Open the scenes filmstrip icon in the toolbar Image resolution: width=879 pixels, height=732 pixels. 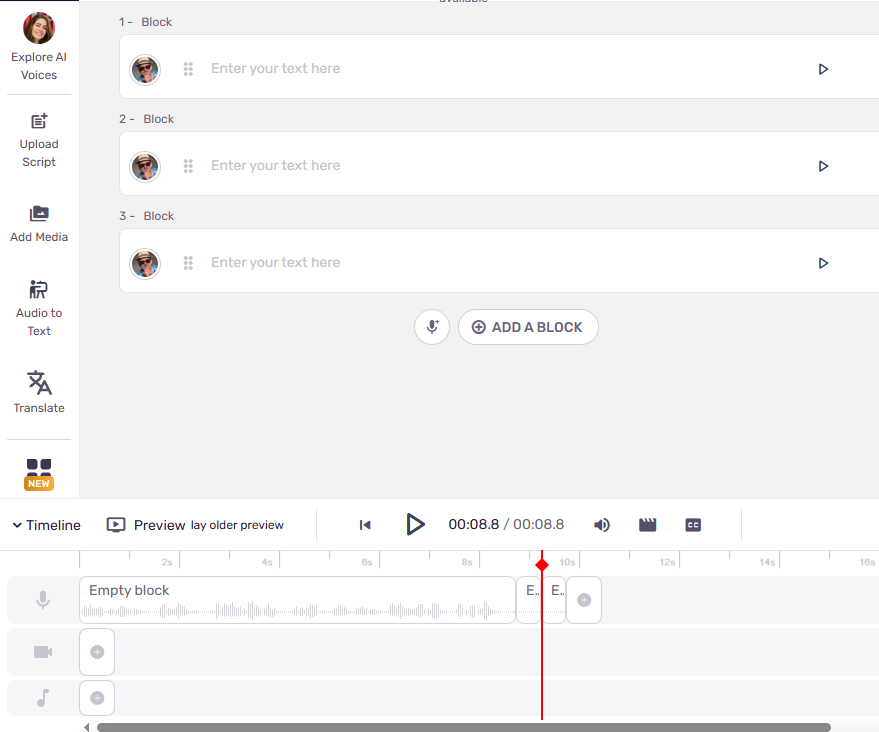point(647,524)
